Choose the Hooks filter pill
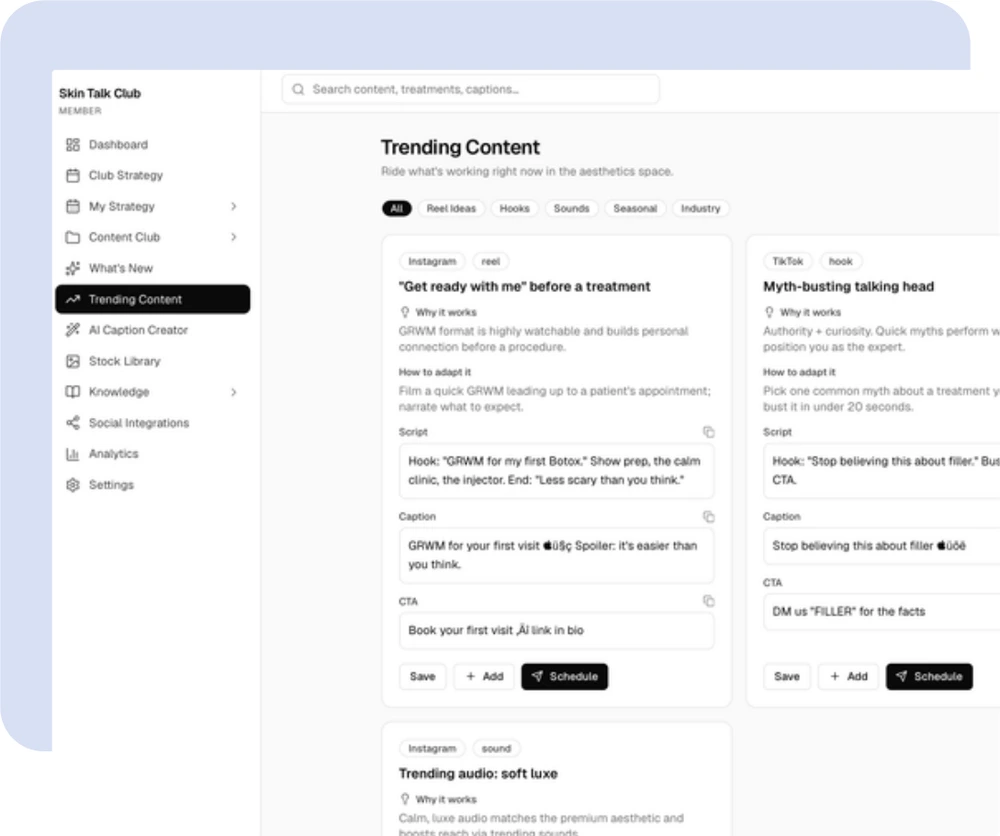 coord(514,209)
